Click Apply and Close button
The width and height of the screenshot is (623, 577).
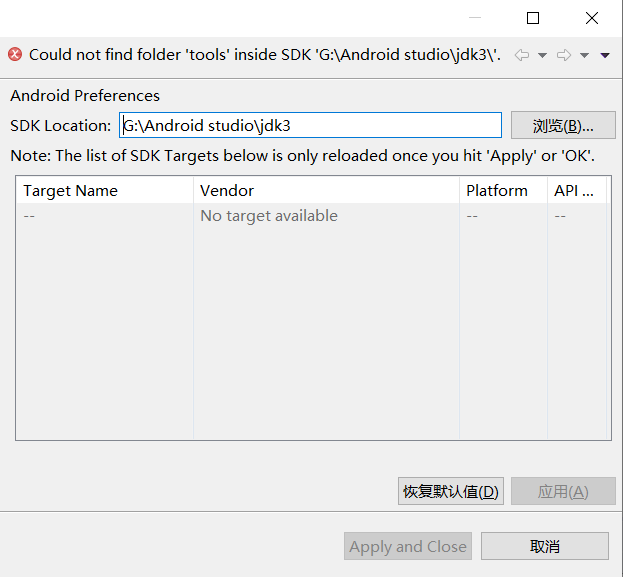coord(408,546)
